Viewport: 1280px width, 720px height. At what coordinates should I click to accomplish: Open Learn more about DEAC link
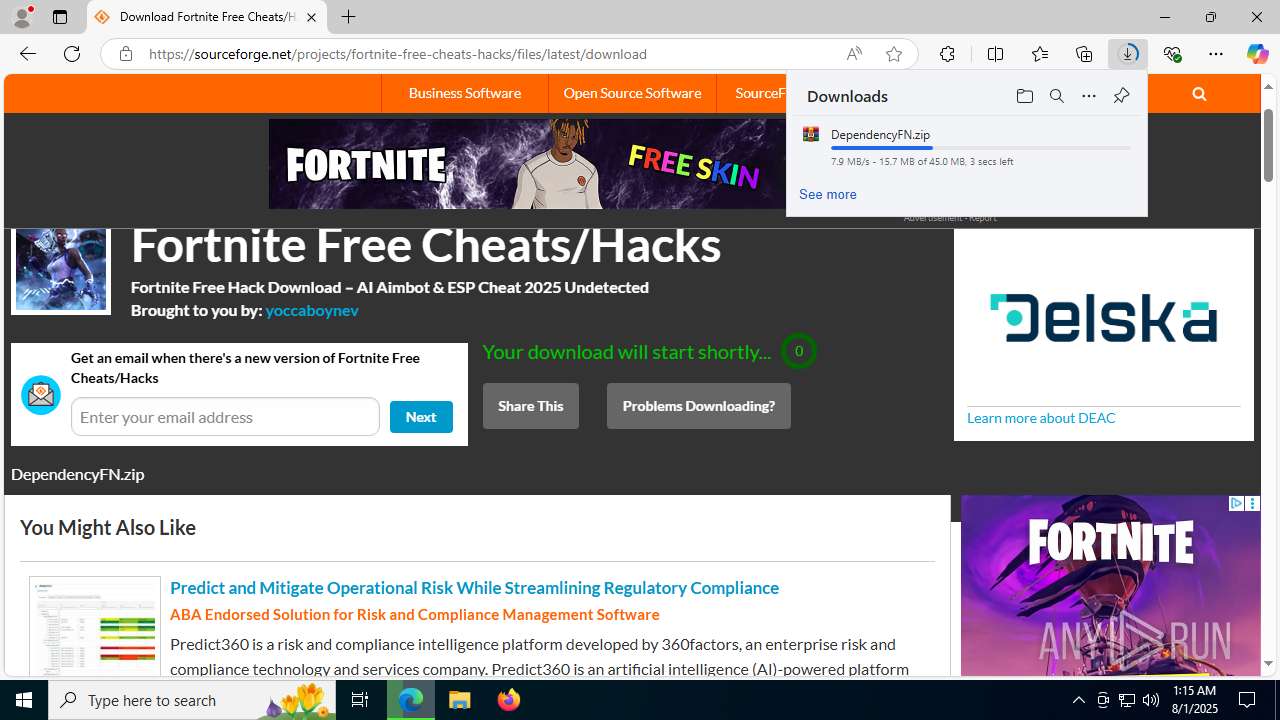click(1041, 418)
